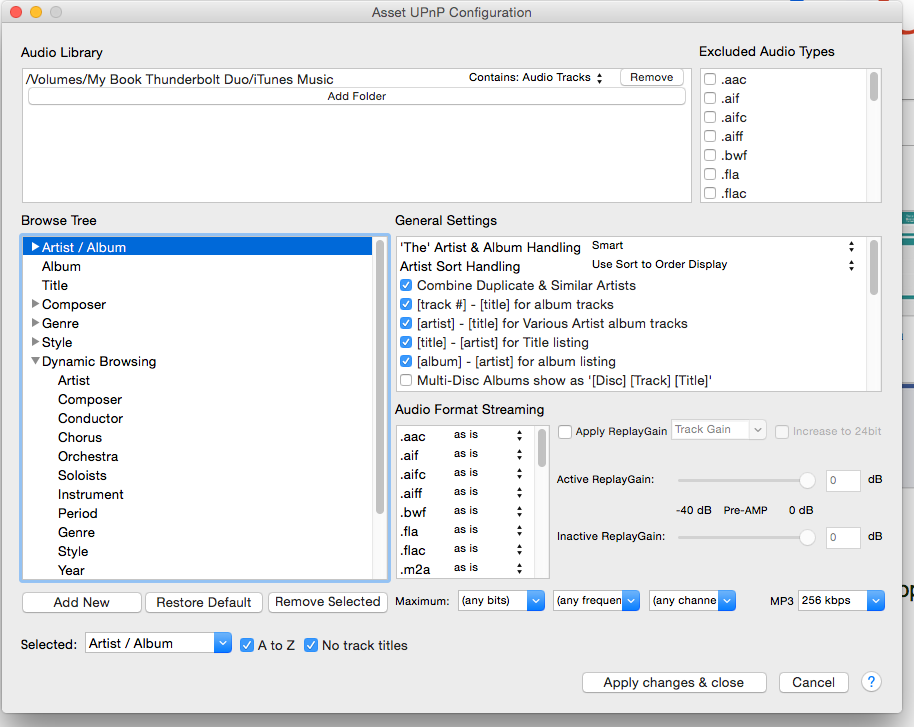Click the Browse Tree scrollbar
Viewport: 914px width, 727px height.
point(380,377)
